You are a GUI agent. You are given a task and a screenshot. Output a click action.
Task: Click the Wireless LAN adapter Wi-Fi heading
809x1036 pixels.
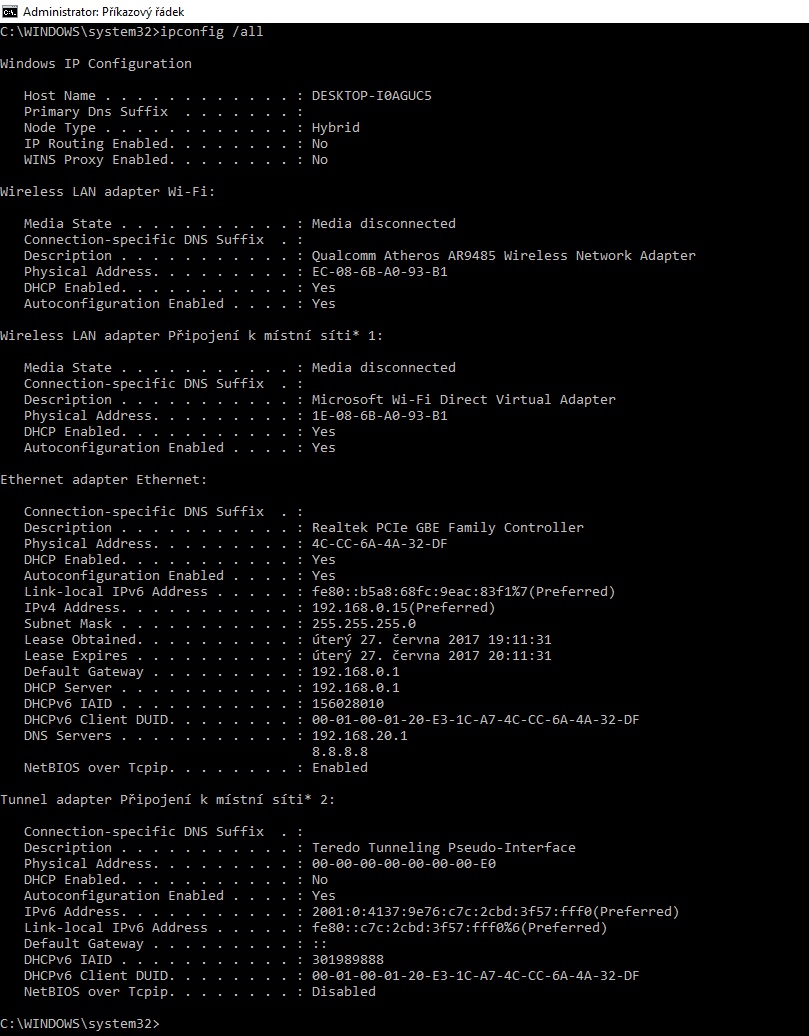point(107,192)
